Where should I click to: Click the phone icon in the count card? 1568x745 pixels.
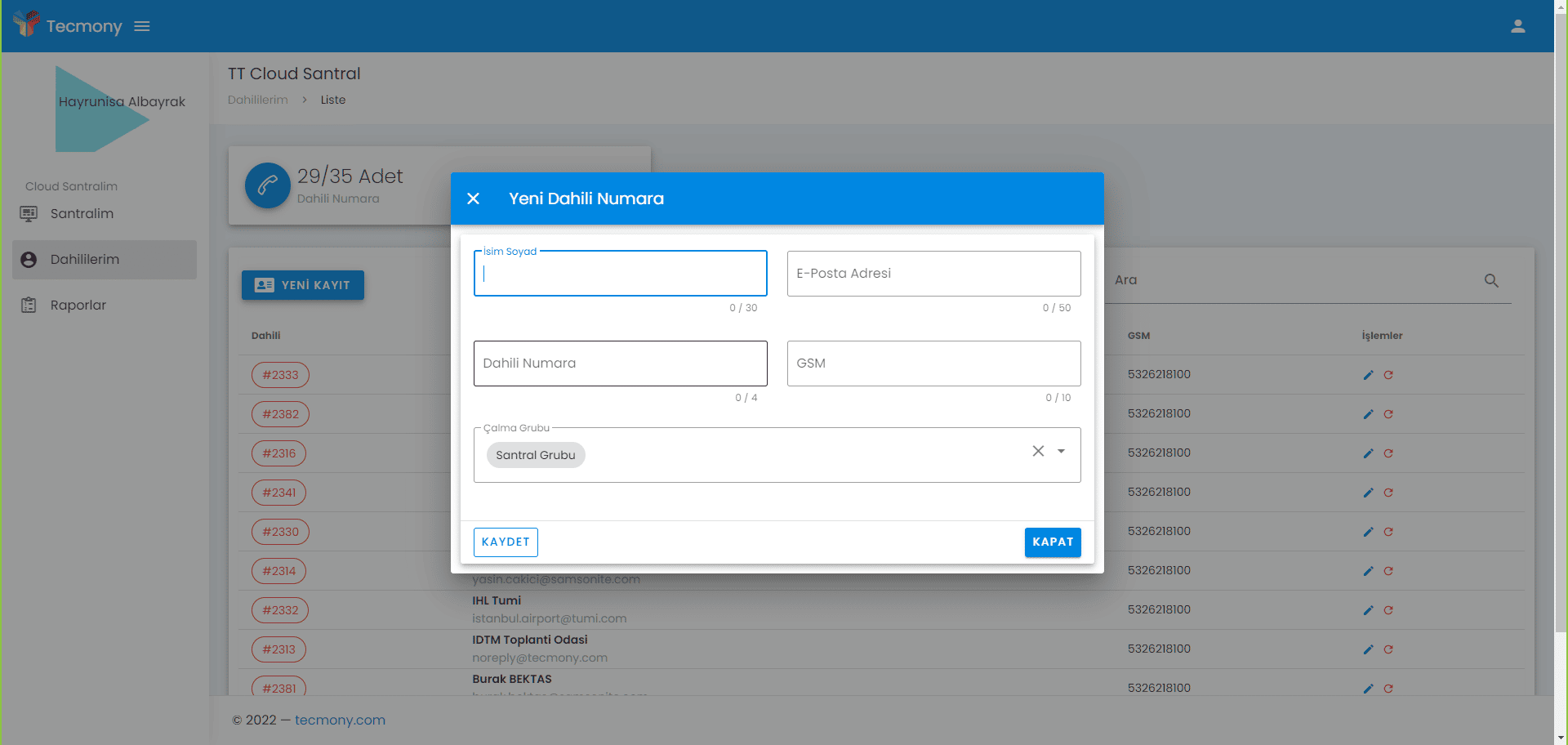(x=268, y=185)
